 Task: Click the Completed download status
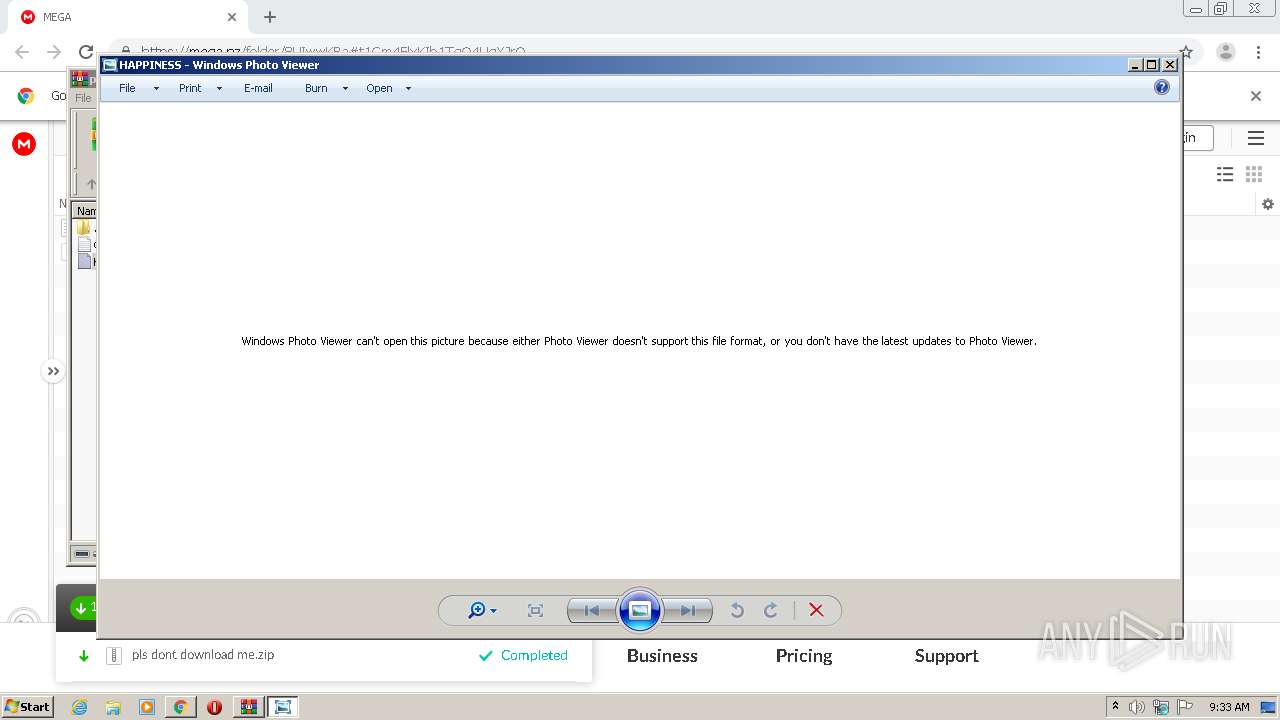coord(523,656)
